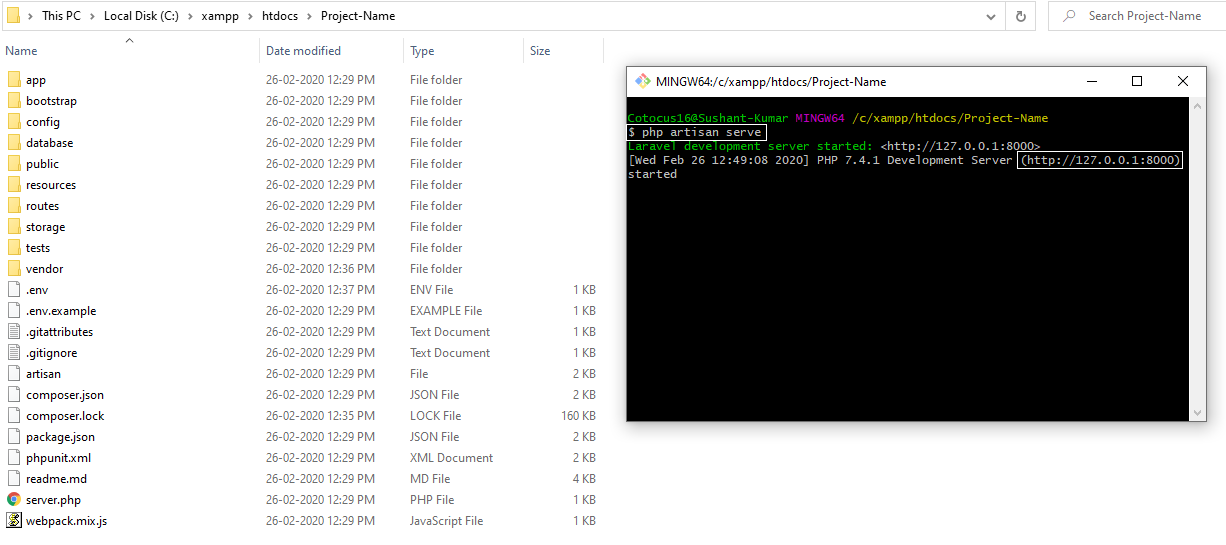Click the Search Project-Name input field

[x=1145, y=16]
